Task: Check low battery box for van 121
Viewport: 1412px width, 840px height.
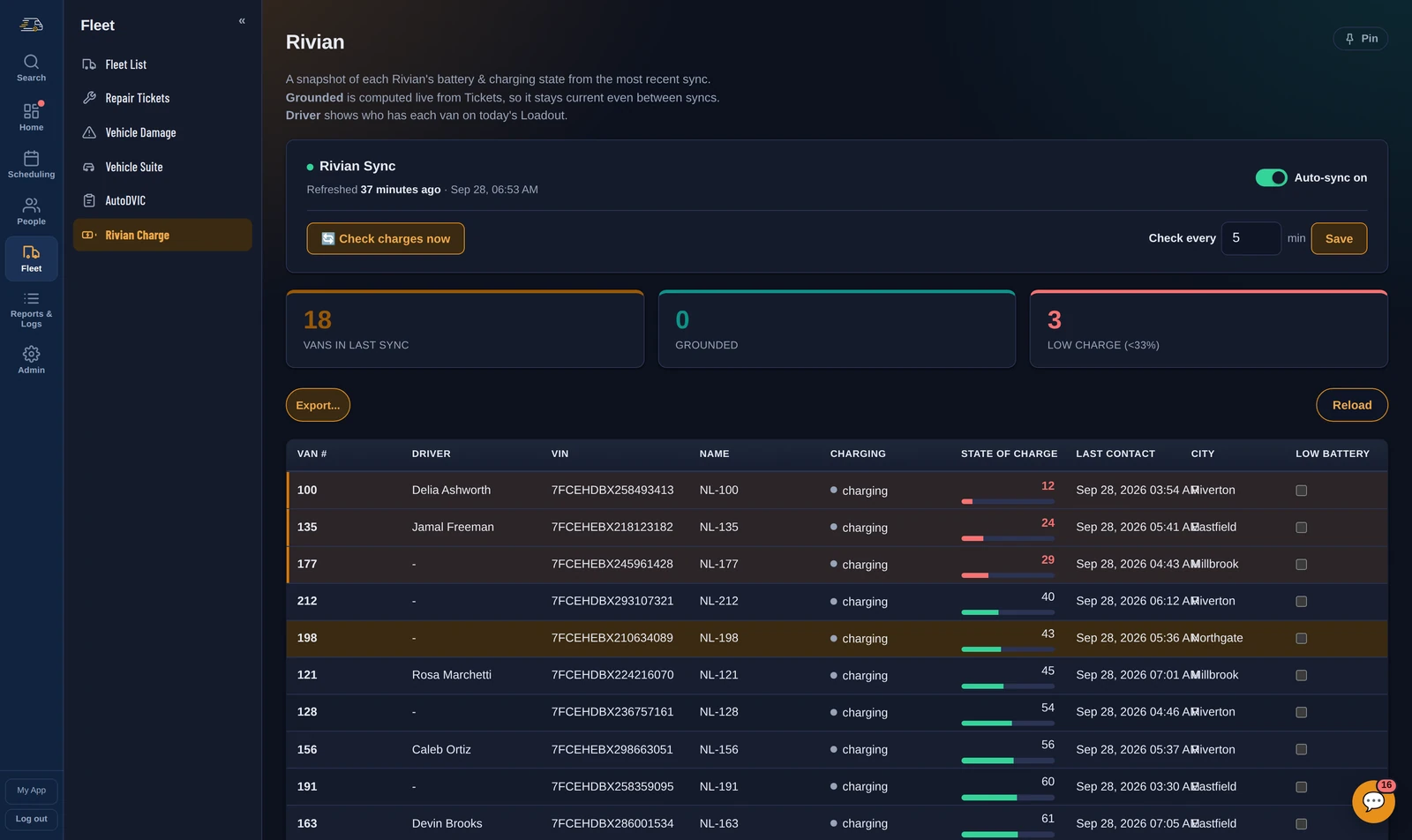Action: coord(1301,676)
